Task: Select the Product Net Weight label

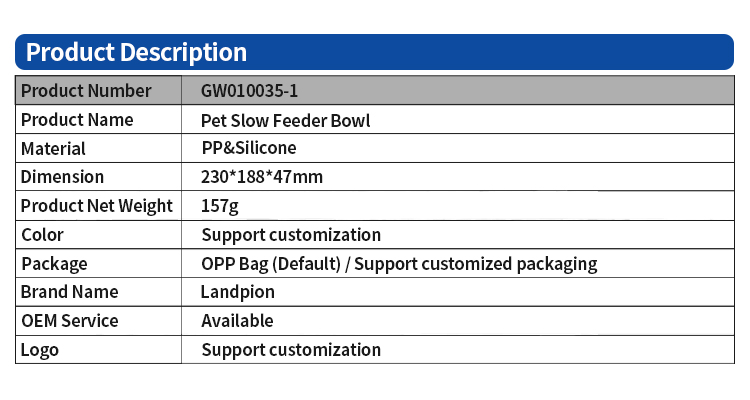Action: pos(97,206)
